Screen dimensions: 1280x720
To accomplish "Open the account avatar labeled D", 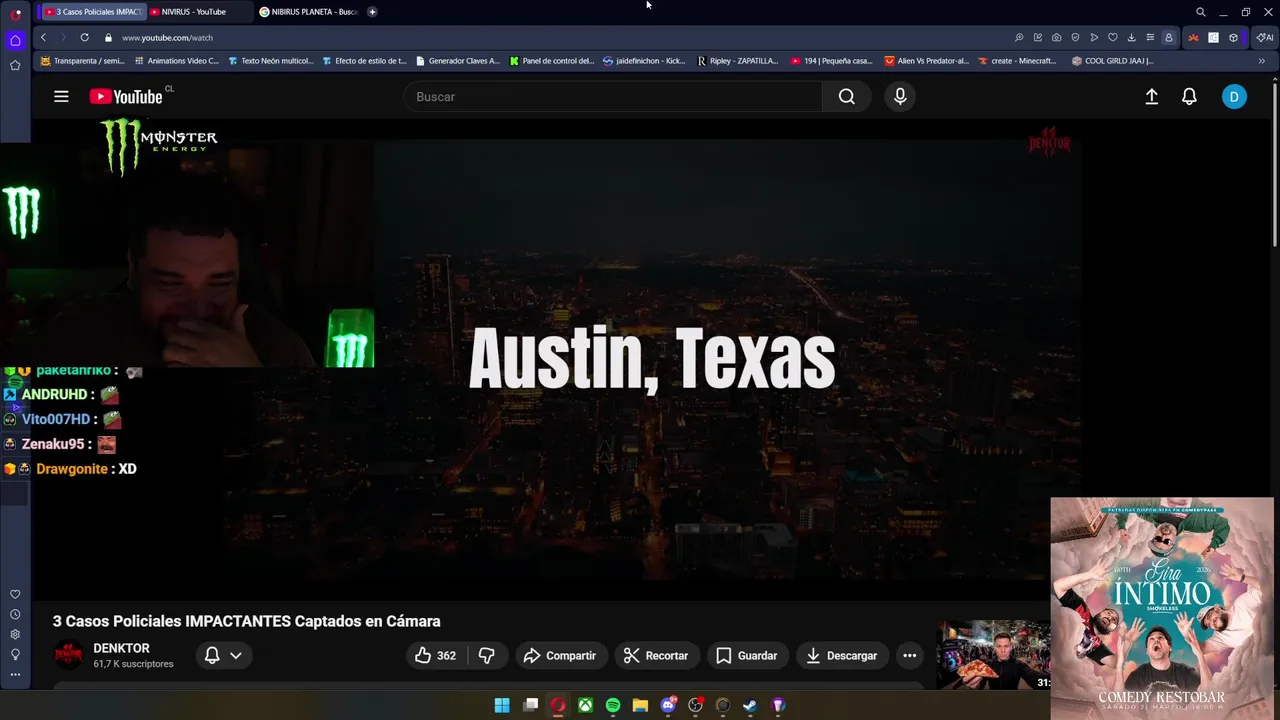I will tap(1234, 97).
